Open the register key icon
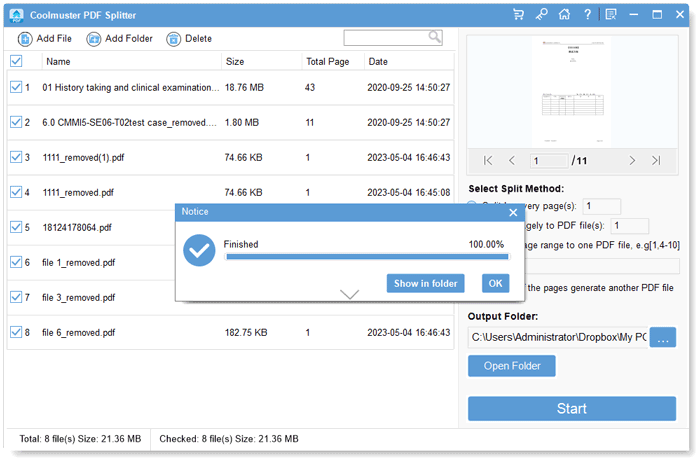 (542, 15)
